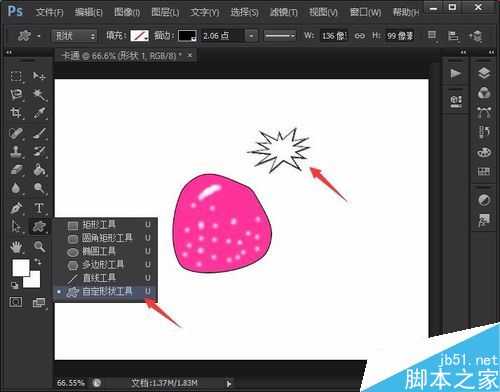Open the fill color swatch

(x=139, y=36)
